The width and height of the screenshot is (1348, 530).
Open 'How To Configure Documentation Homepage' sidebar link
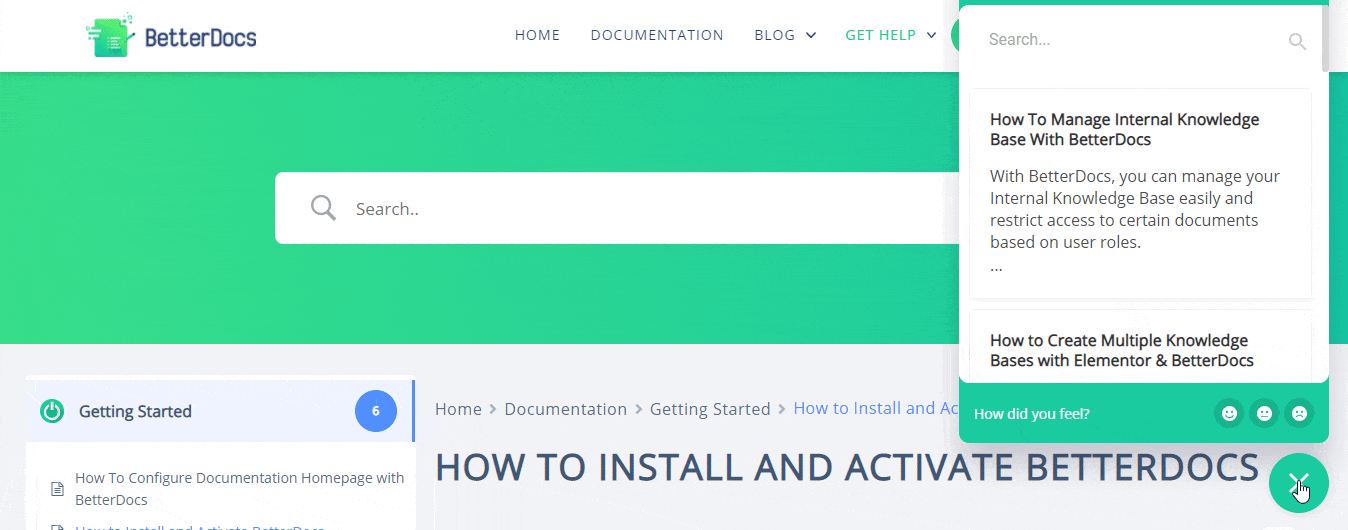239,488
